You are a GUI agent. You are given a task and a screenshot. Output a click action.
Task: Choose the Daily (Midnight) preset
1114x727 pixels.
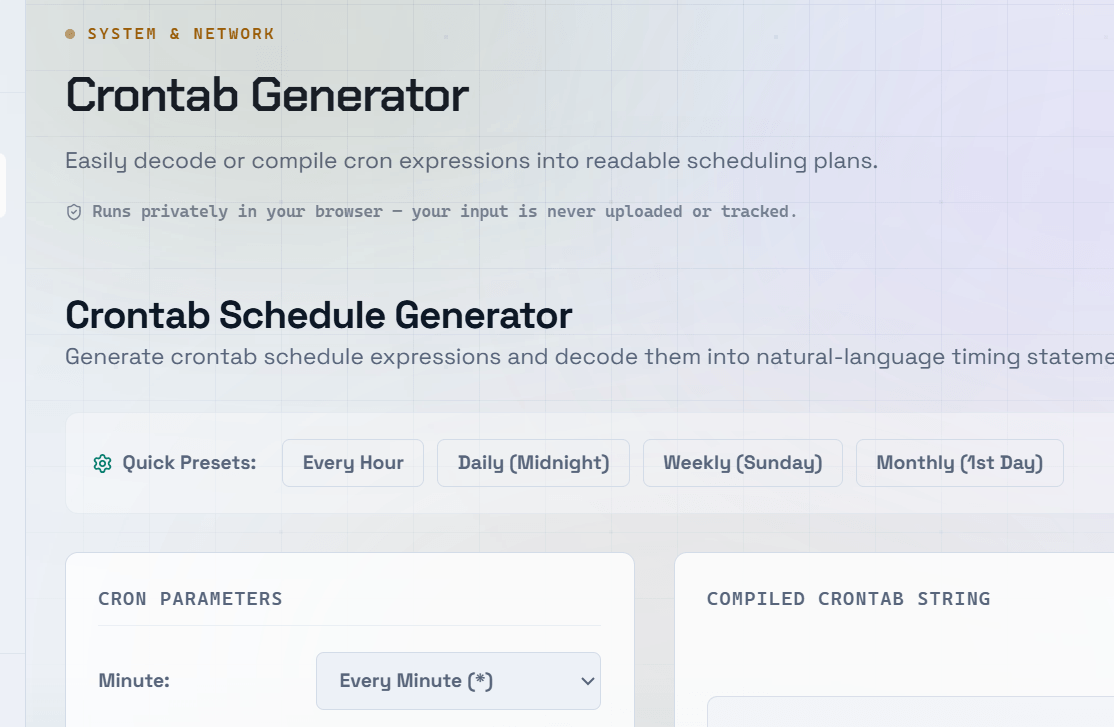534,463
